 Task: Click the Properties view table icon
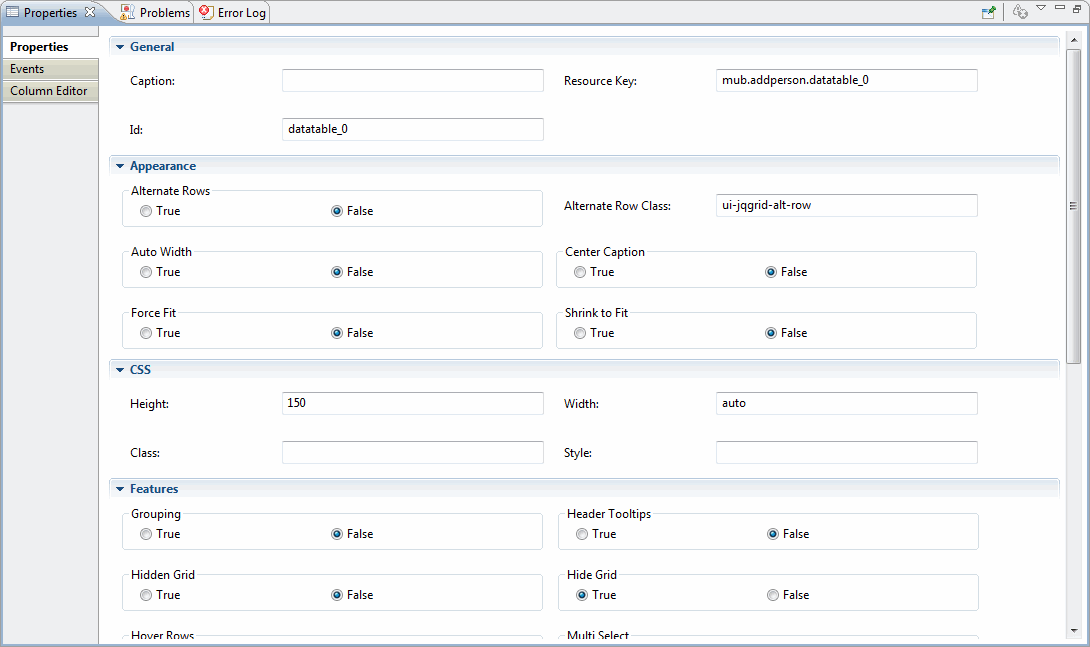[x=13, y=12]
